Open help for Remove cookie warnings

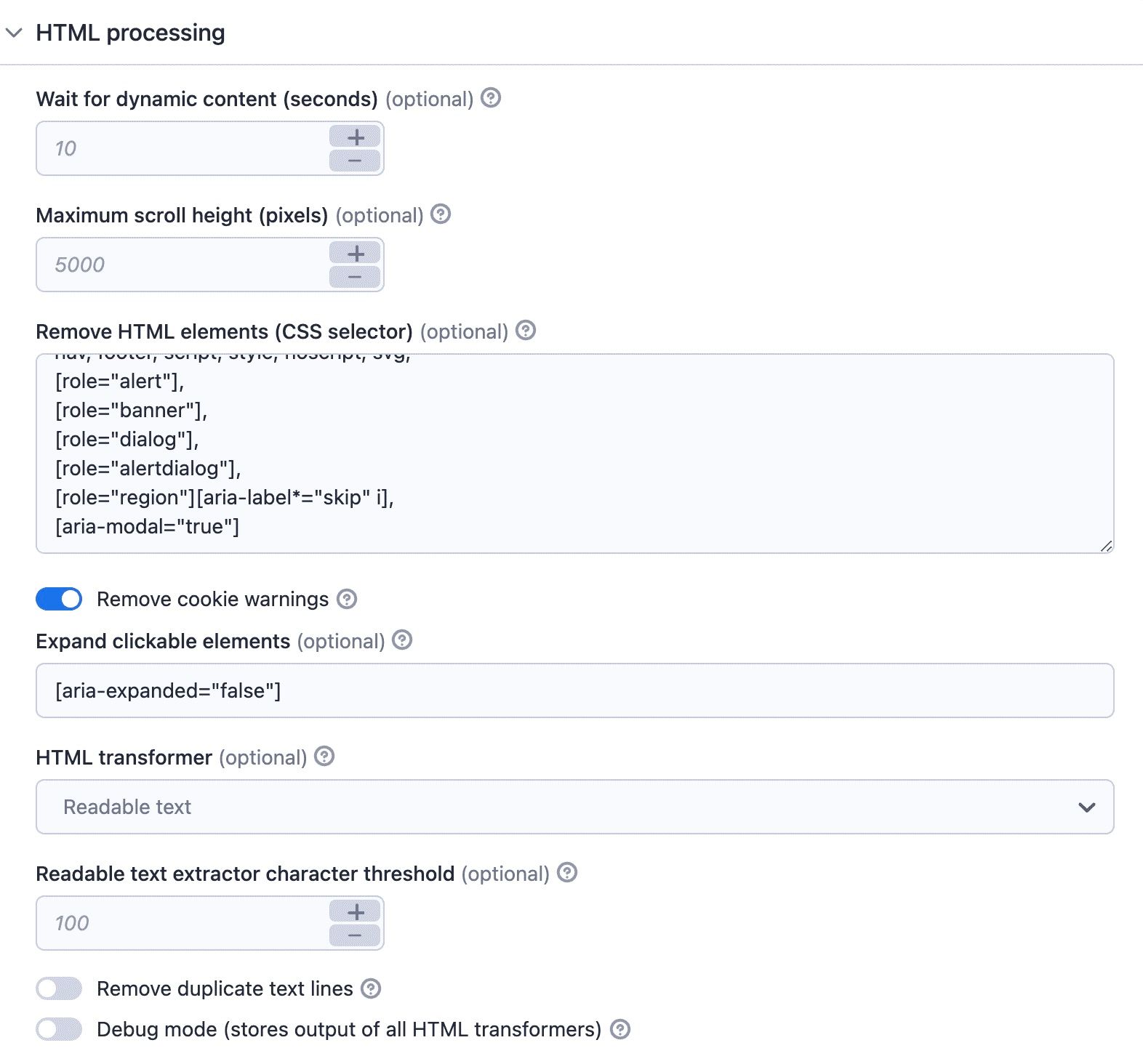348,599
